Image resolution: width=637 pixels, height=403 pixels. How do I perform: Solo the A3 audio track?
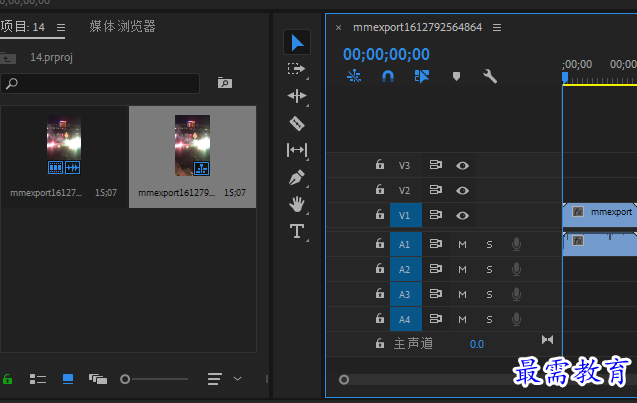click(x=490, y=295)
